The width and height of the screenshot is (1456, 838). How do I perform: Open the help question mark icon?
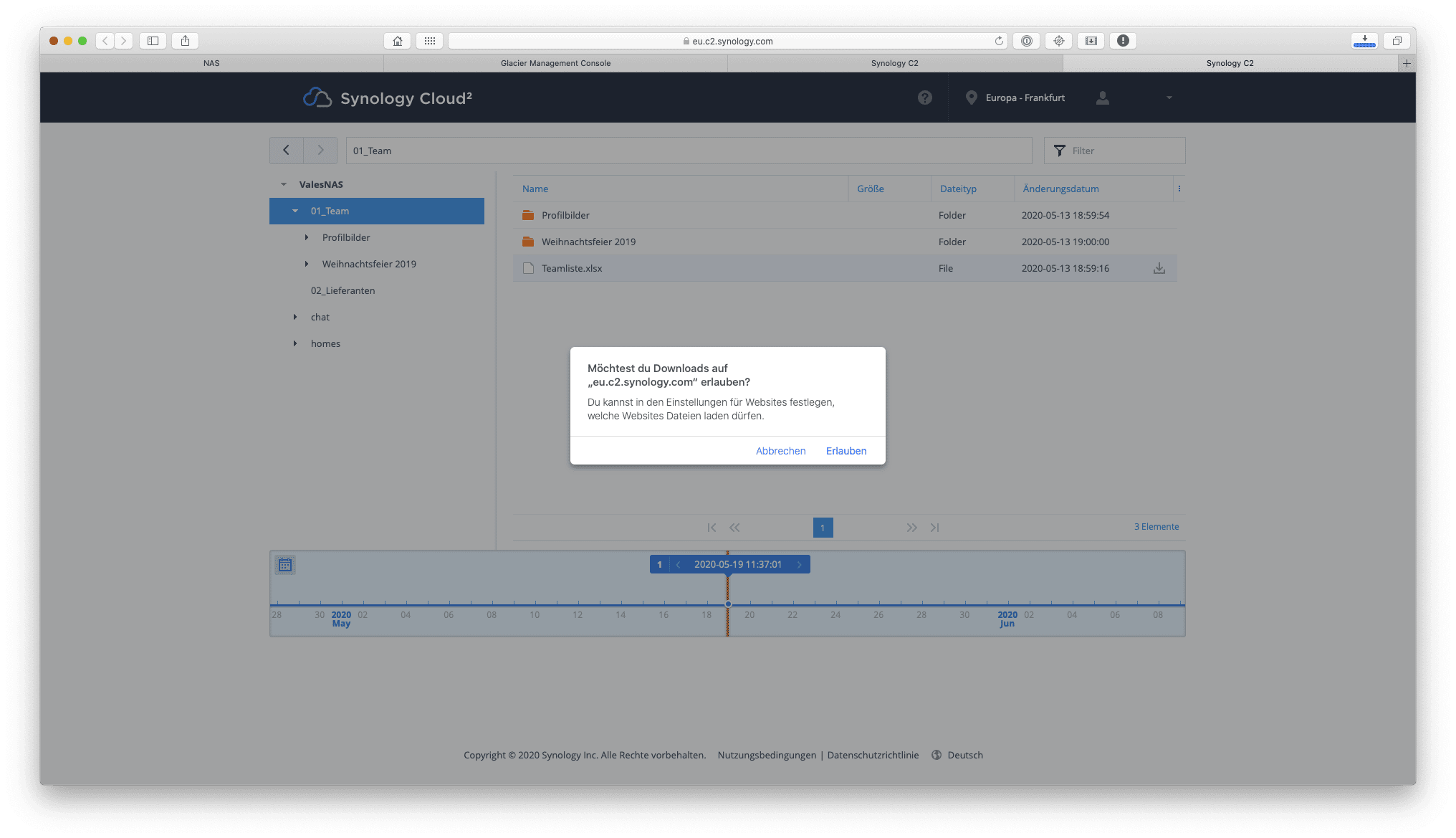925,97
